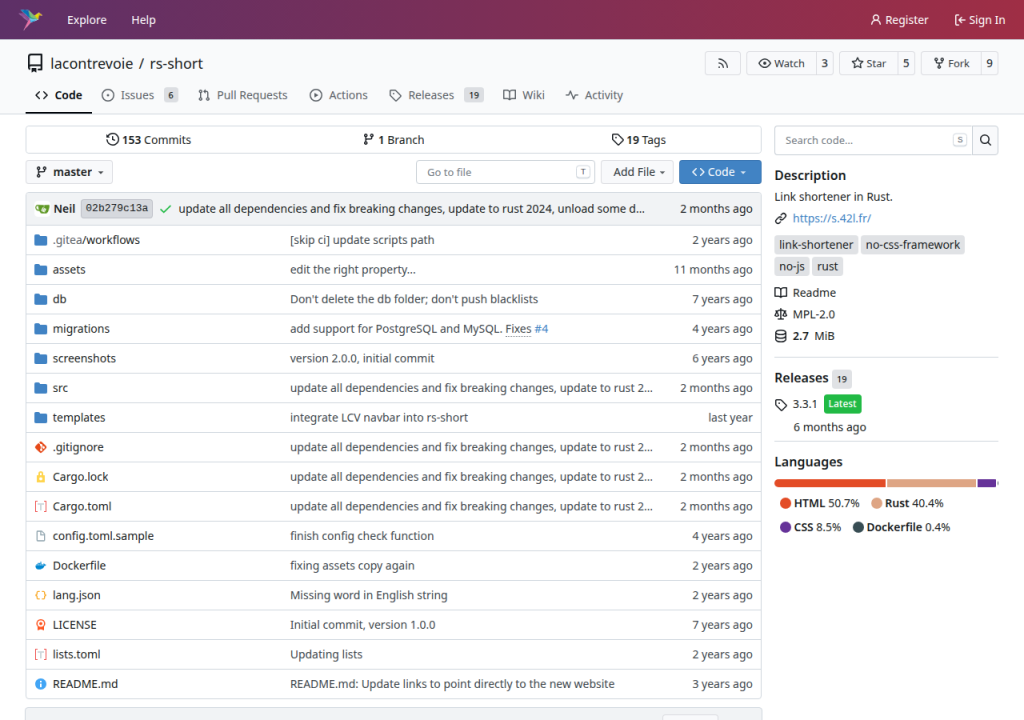Click the rust topic tag
1024x720 pixels.
click(x=827, y=267)
